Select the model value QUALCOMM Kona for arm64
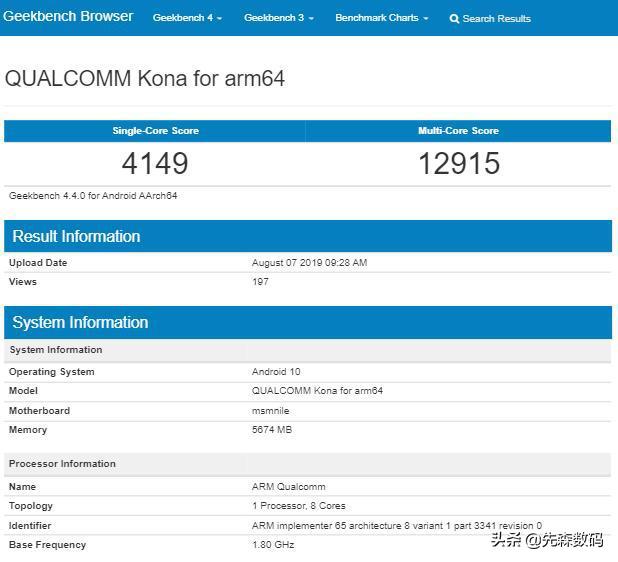618x562 pixels. pyautogui.click(x=317, y=391)
